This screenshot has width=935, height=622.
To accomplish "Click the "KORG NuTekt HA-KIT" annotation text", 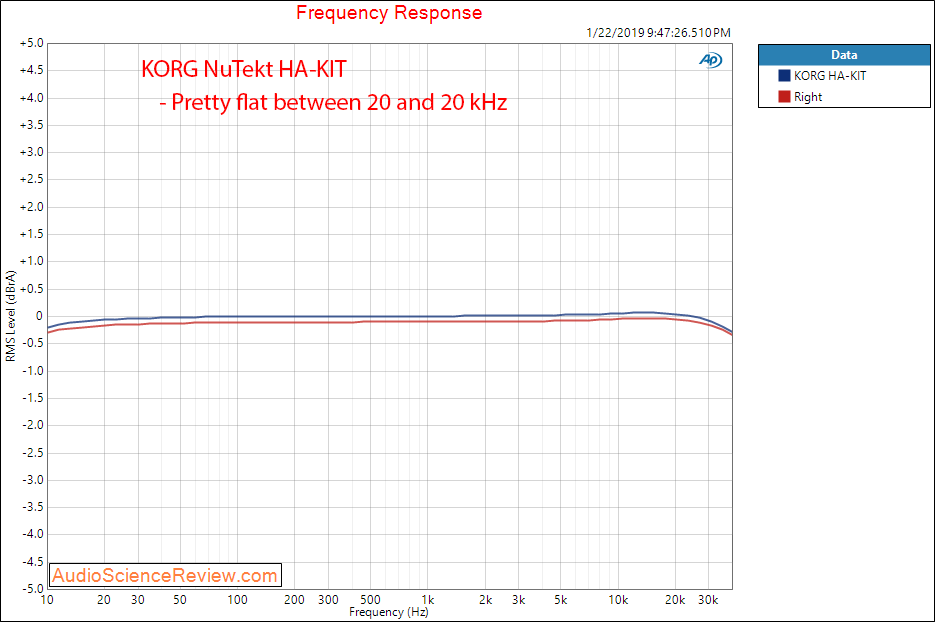I will [x=243, y=69].
